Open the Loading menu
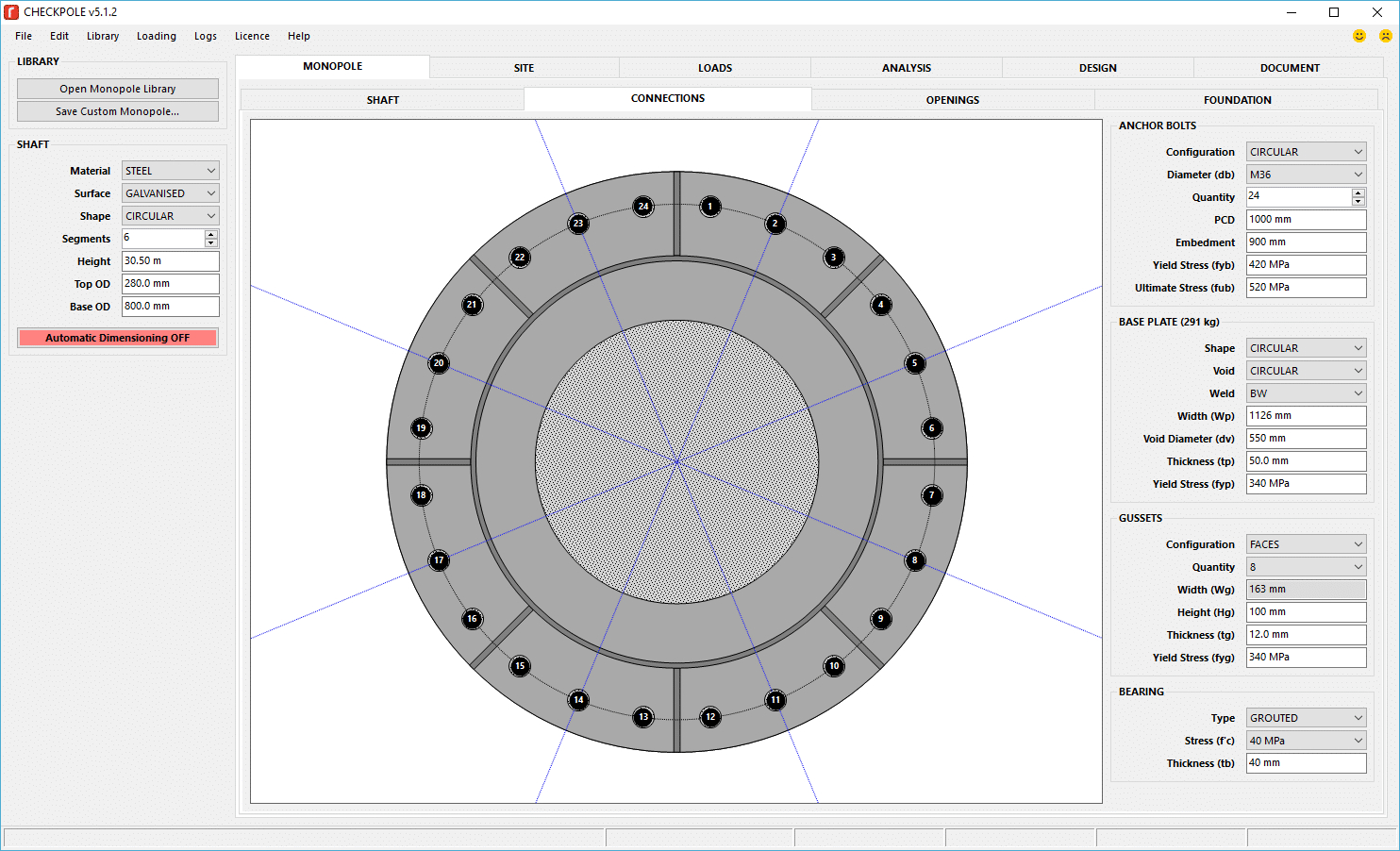The width and height of the screenshot is (1400, 851). (x=156, y=36)
